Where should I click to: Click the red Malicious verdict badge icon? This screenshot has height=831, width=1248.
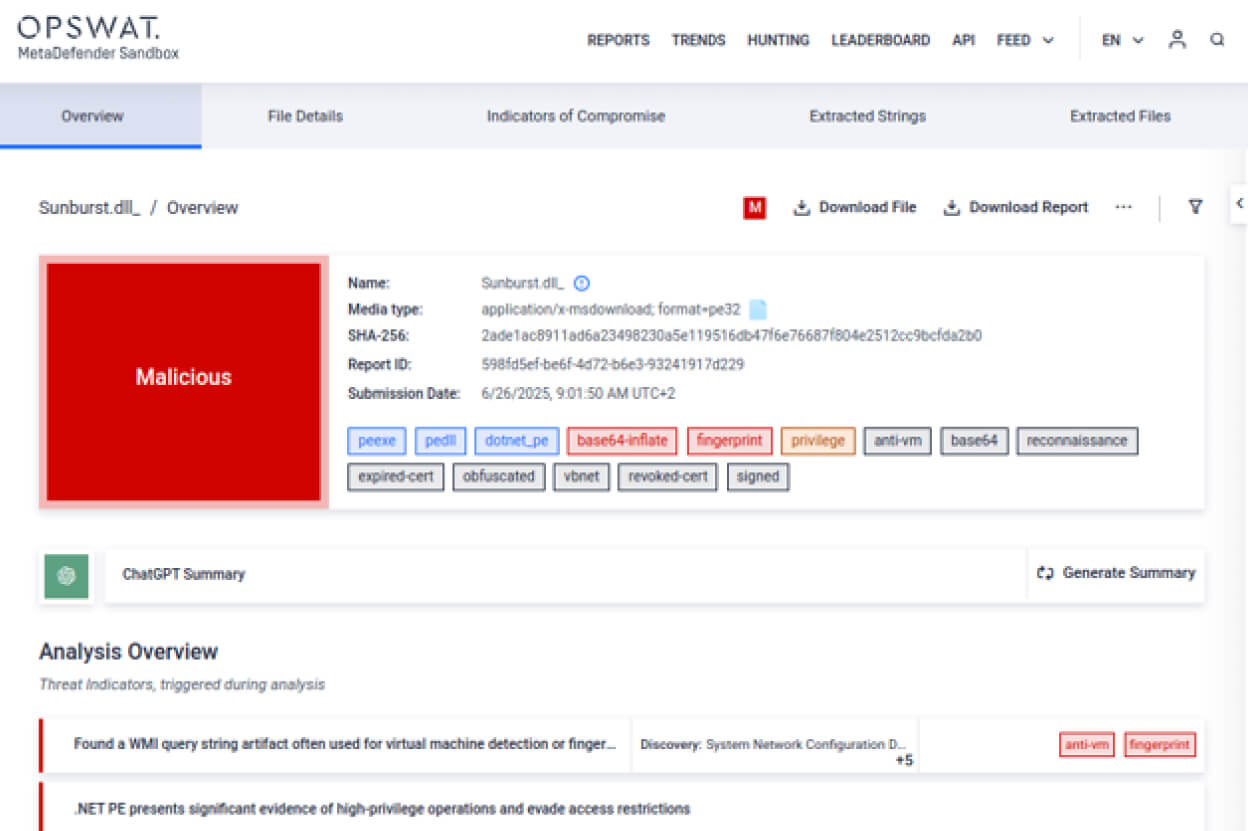click(754, 207)
